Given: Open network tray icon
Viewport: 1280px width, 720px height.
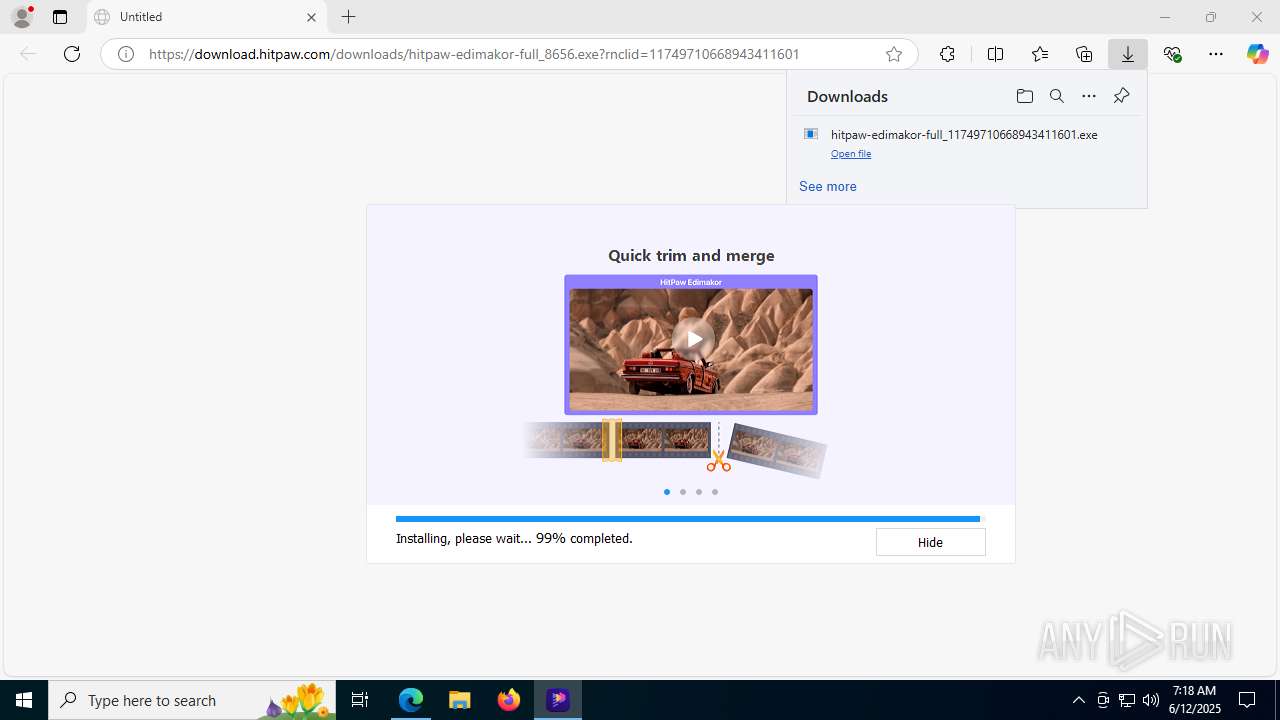Looking at the screenshot, I should [x=1127, y=700].
